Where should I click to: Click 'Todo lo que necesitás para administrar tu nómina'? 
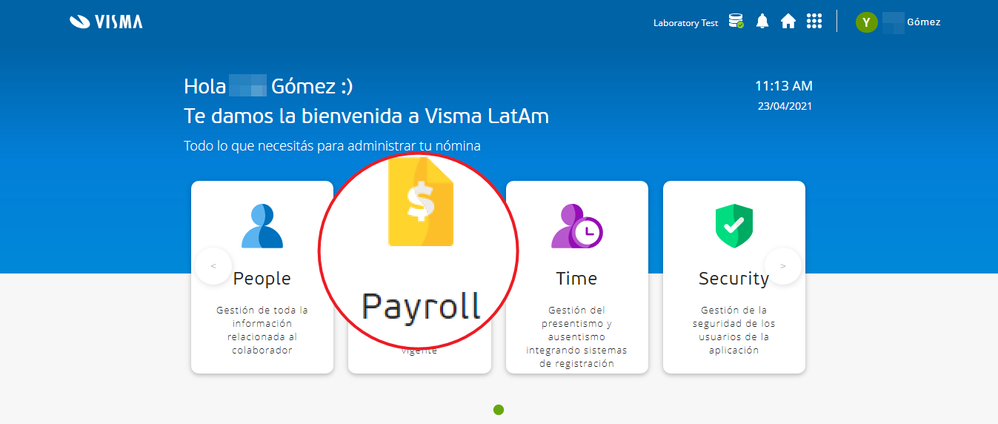[332, 146]
